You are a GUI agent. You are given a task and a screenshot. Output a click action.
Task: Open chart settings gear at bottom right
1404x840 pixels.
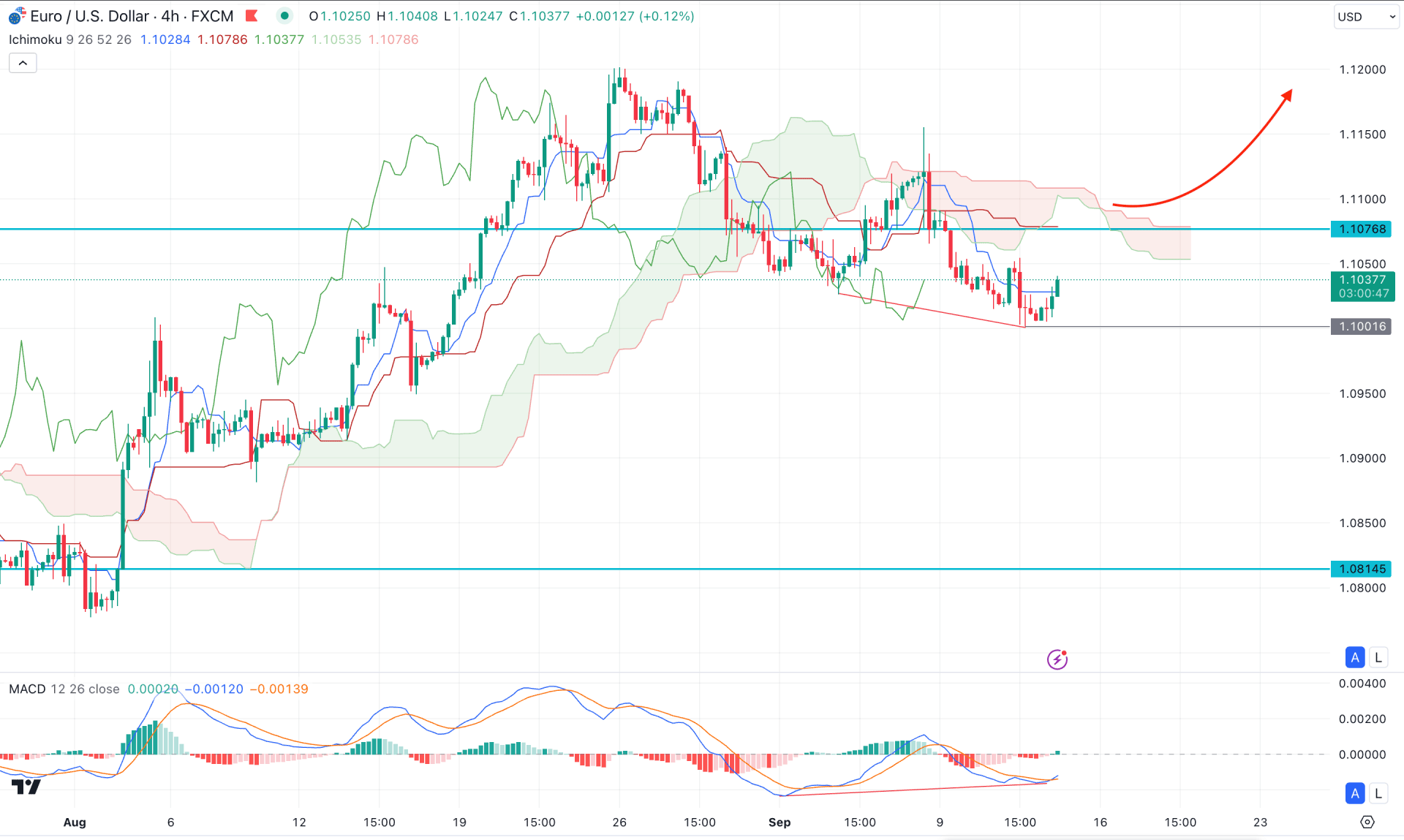point(1367,822)
